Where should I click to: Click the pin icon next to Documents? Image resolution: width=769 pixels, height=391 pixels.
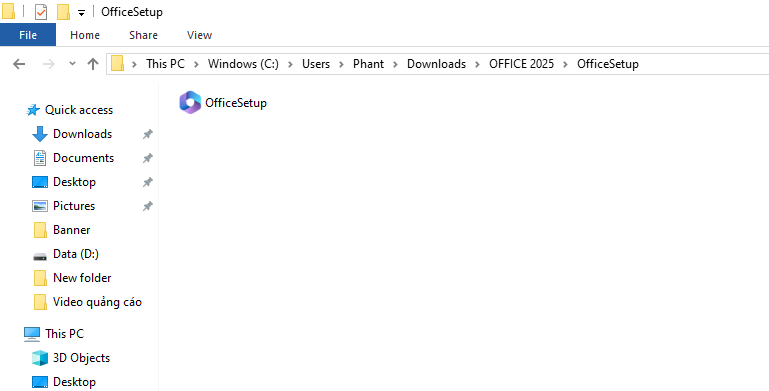click(x=148, y=158)
